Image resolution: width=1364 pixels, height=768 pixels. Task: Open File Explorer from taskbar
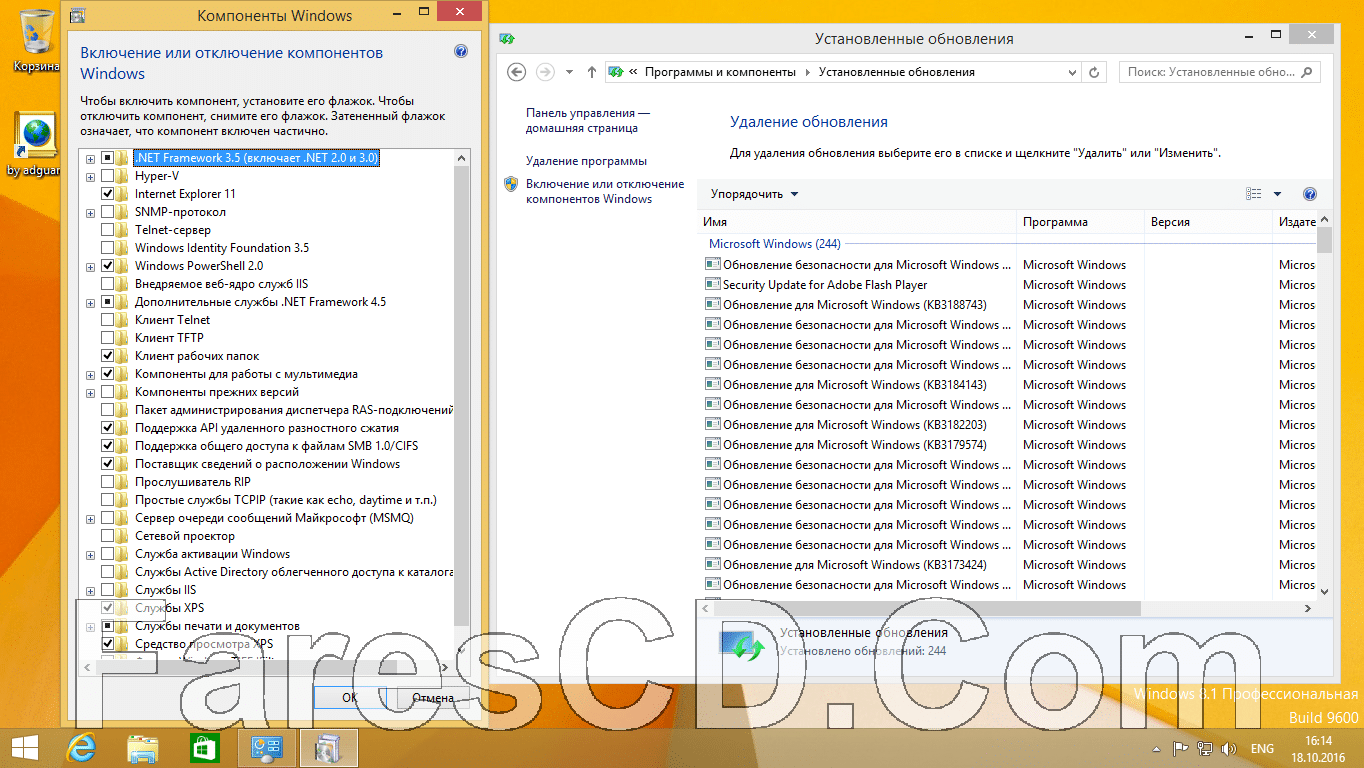click(x=144, y=747)
